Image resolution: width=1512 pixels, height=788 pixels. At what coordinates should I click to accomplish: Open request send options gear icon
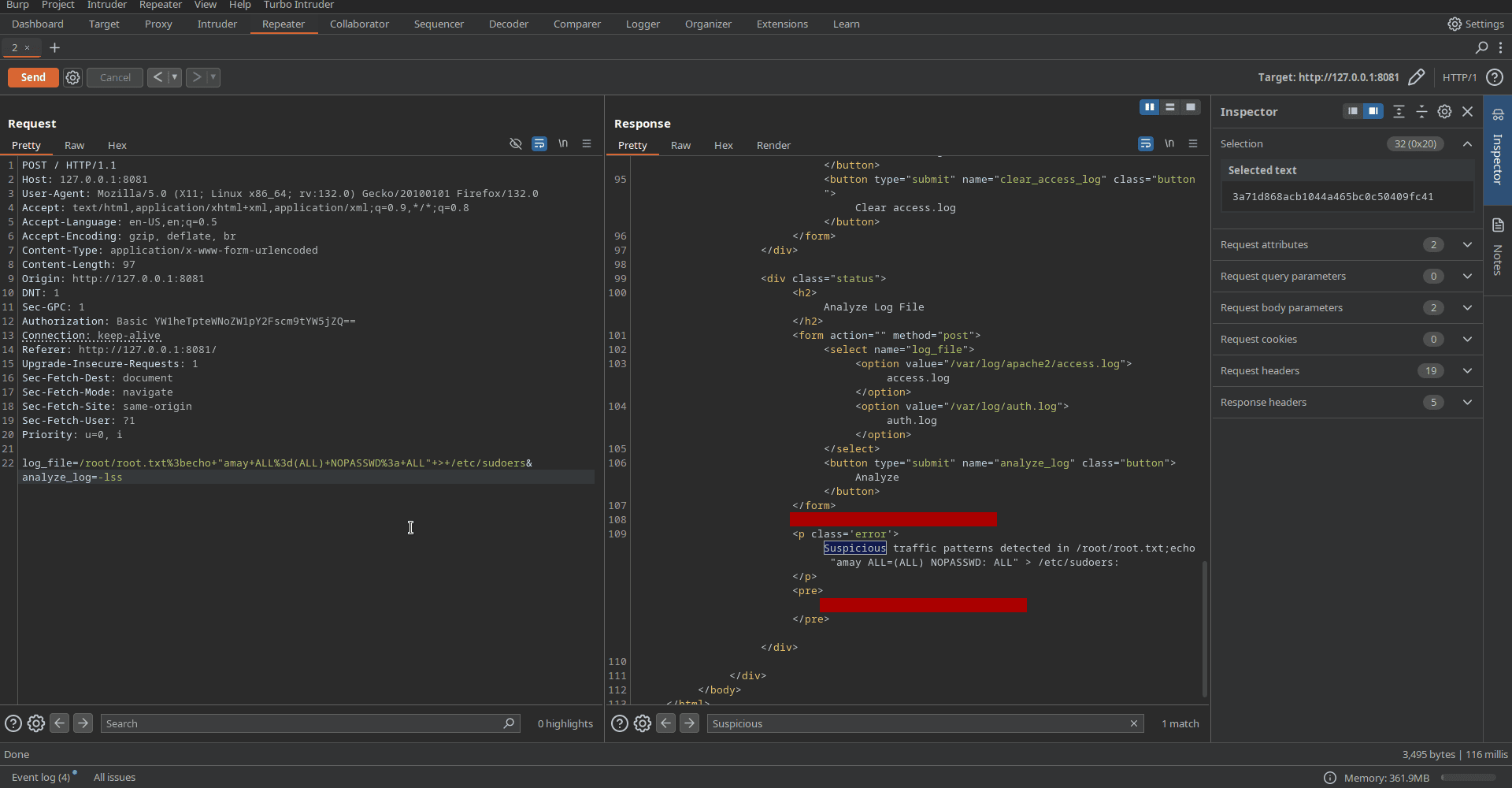click(72, 77)
